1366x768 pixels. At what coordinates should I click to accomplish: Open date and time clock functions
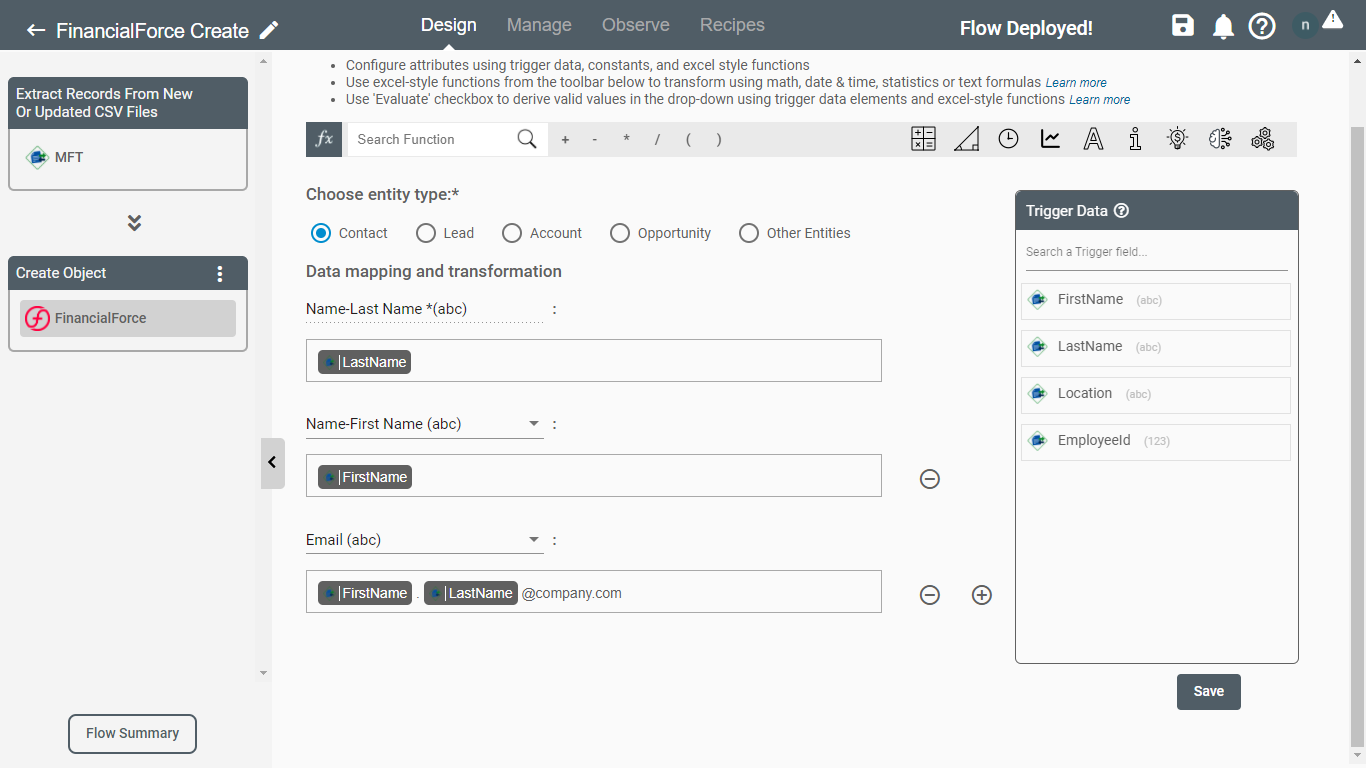tap(1008, 139)
